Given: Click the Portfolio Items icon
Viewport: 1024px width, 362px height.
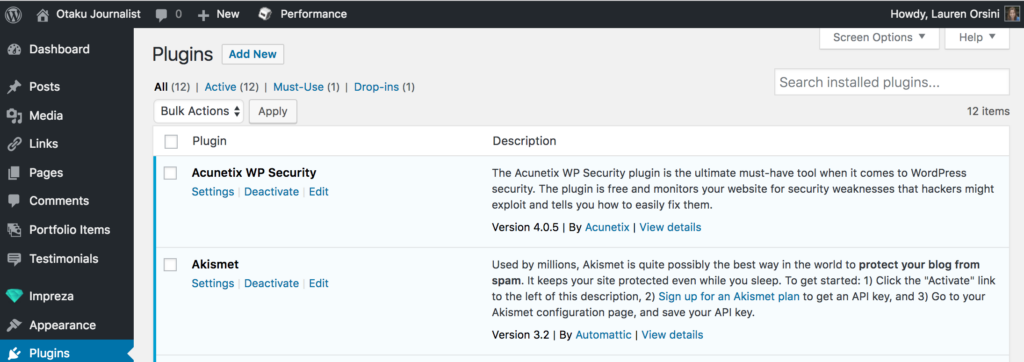Looking at the screenshot, I should tap(14, 230).
